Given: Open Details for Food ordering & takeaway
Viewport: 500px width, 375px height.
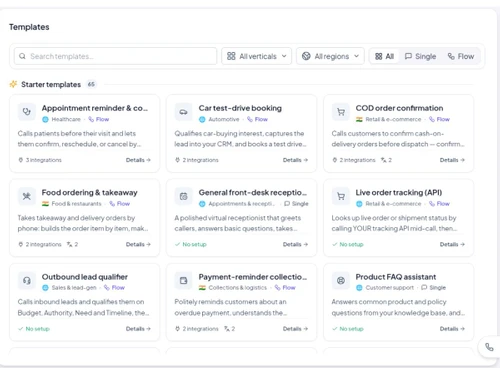Looking at the screenshot, I should tap(138, 244).
